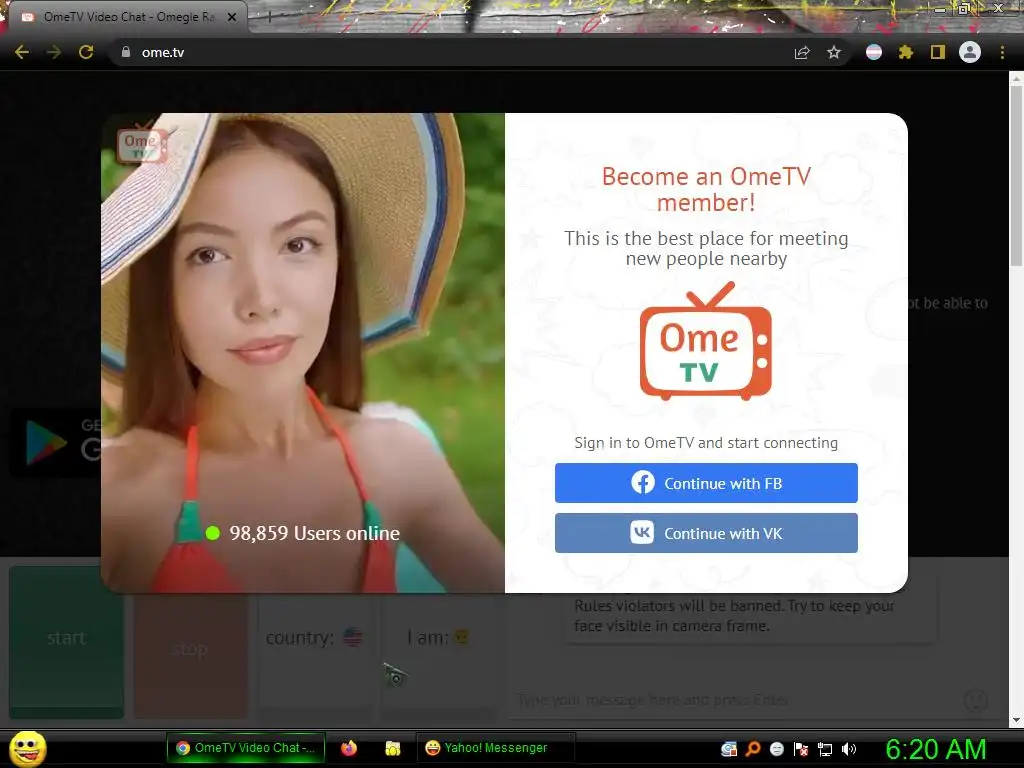Open the Chrome profile avatar

pos(970,52)
